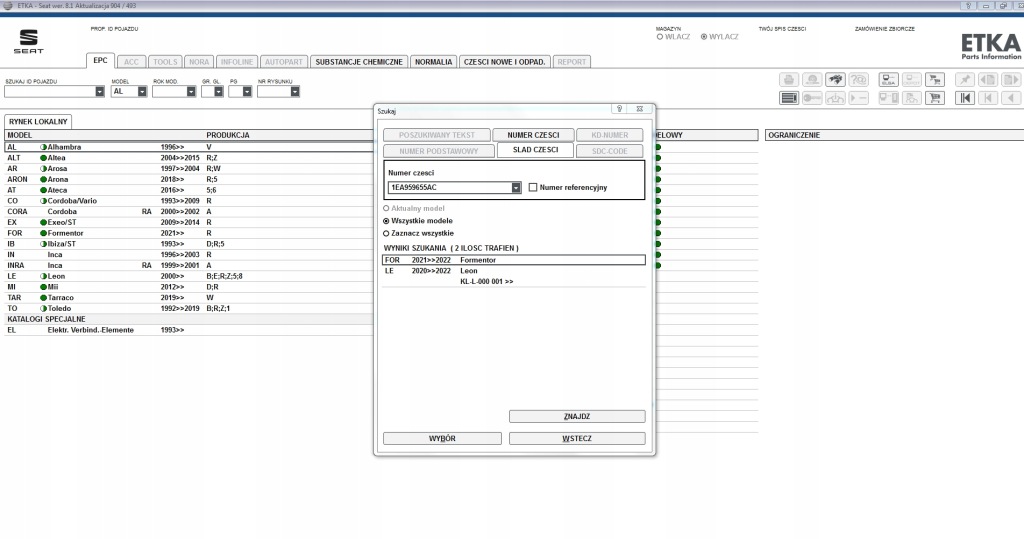Open the Substancje Chemiczne tab
This screenshot has height=539, width=1024.
pyautogui.click(x=359, y=62)
